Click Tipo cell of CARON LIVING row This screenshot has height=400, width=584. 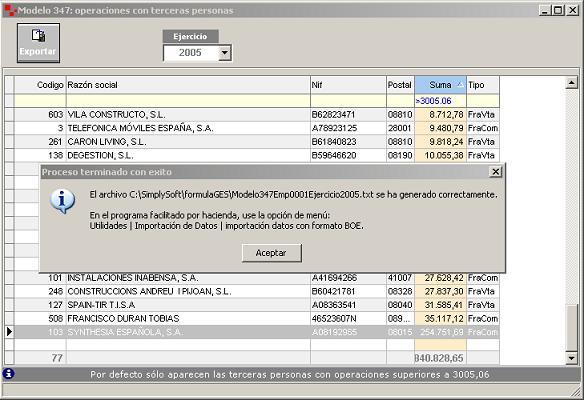pos(483,142)
